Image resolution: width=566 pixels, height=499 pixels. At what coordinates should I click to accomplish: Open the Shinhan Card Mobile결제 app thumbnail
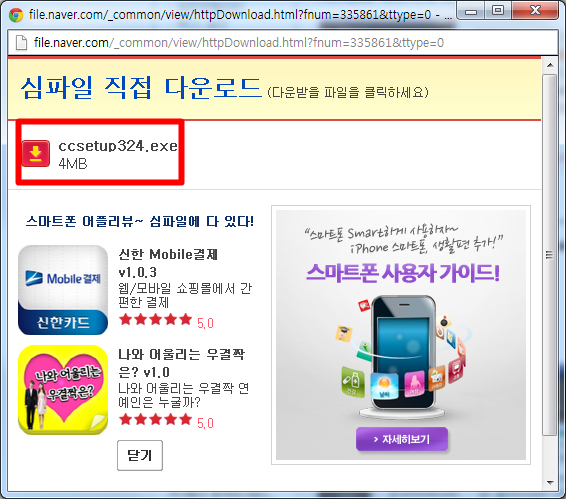click(x=63, y=290)
